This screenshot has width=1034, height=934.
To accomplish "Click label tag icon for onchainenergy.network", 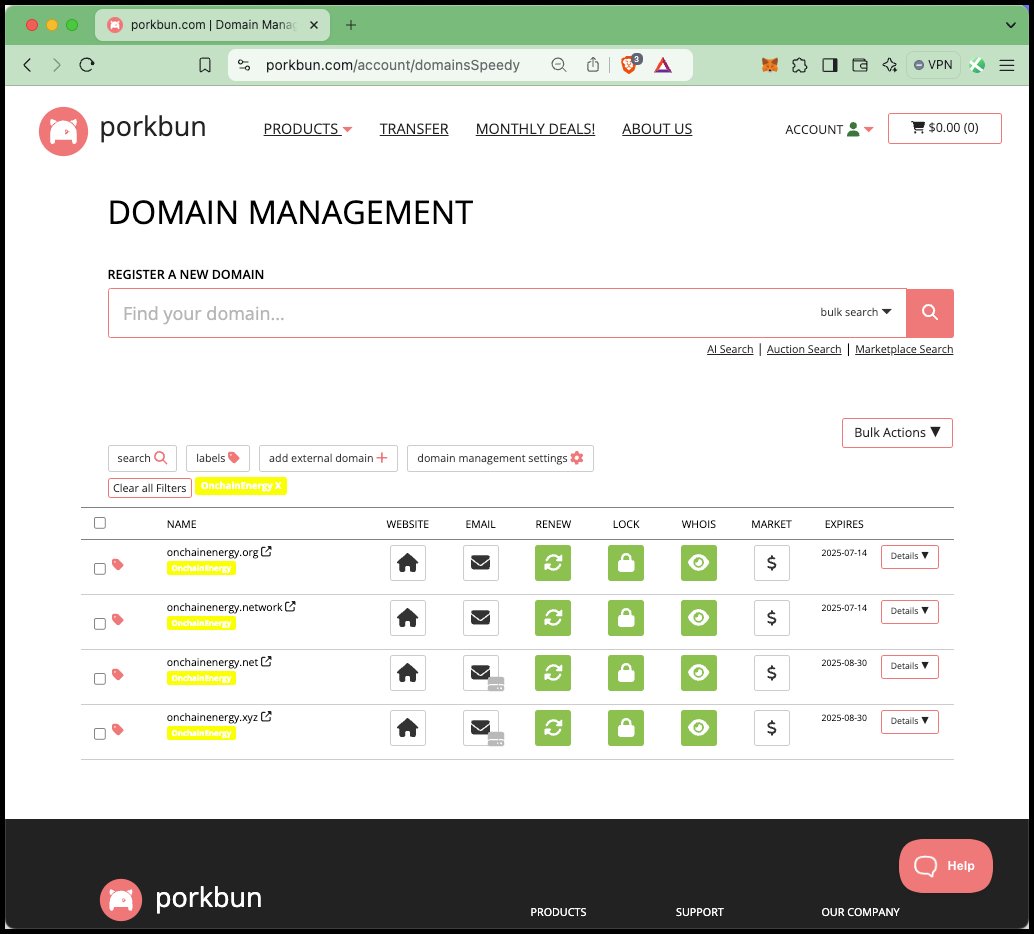I will tap(118, 619).
